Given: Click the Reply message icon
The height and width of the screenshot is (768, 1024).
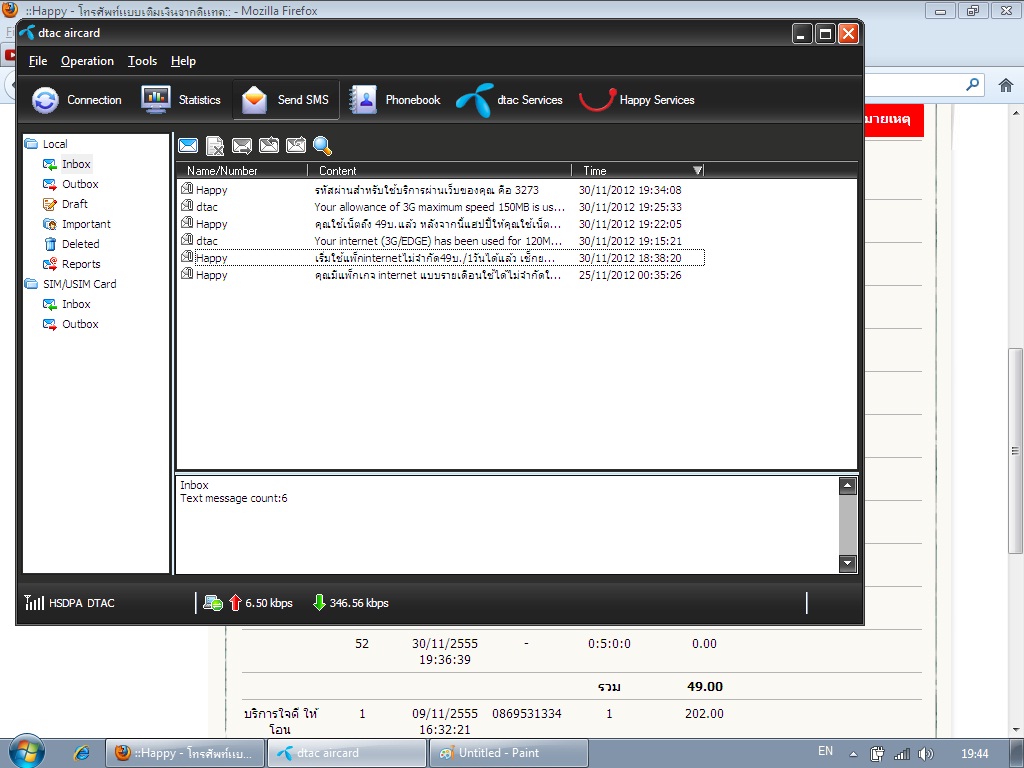Looking at the screenshot, I should click(268, 145).
